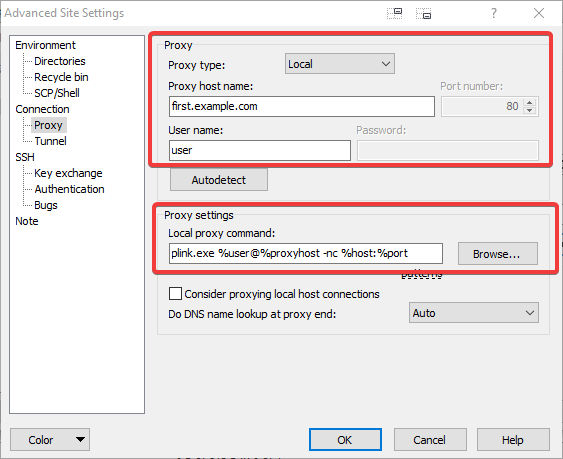Click the question mark help icon
This screenshot has height=459, width=563.
pyautogui.click(x=494, y=13)
